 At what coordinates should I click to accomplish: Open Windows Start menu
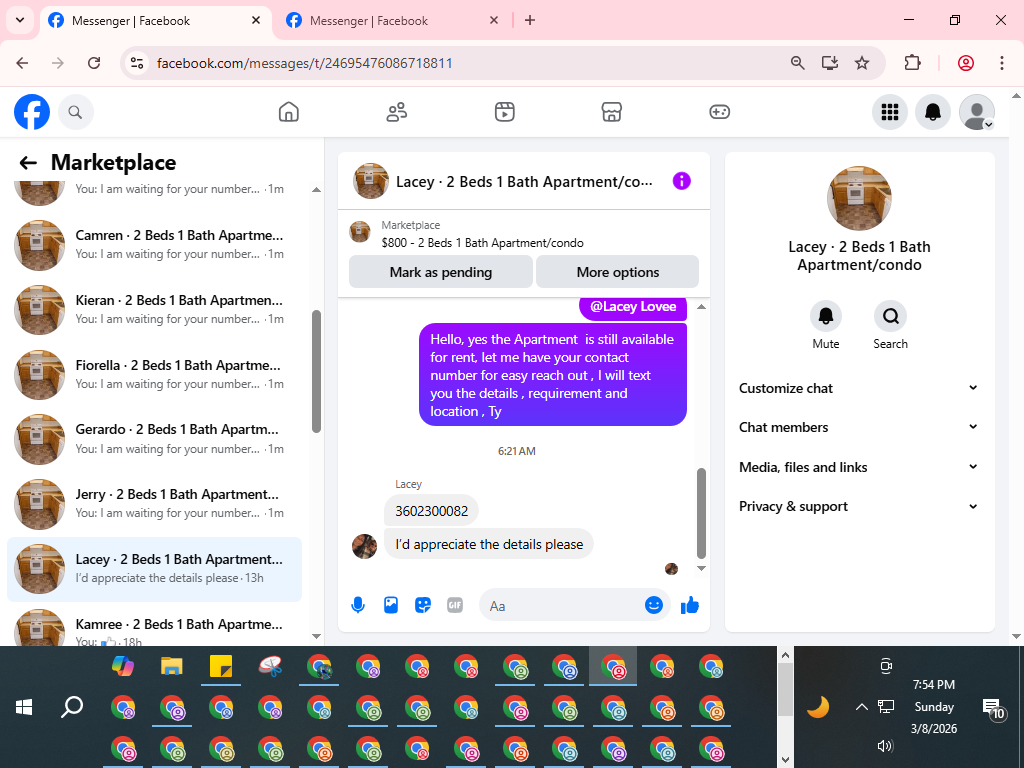pyautogui.click(x=24, y=707)
